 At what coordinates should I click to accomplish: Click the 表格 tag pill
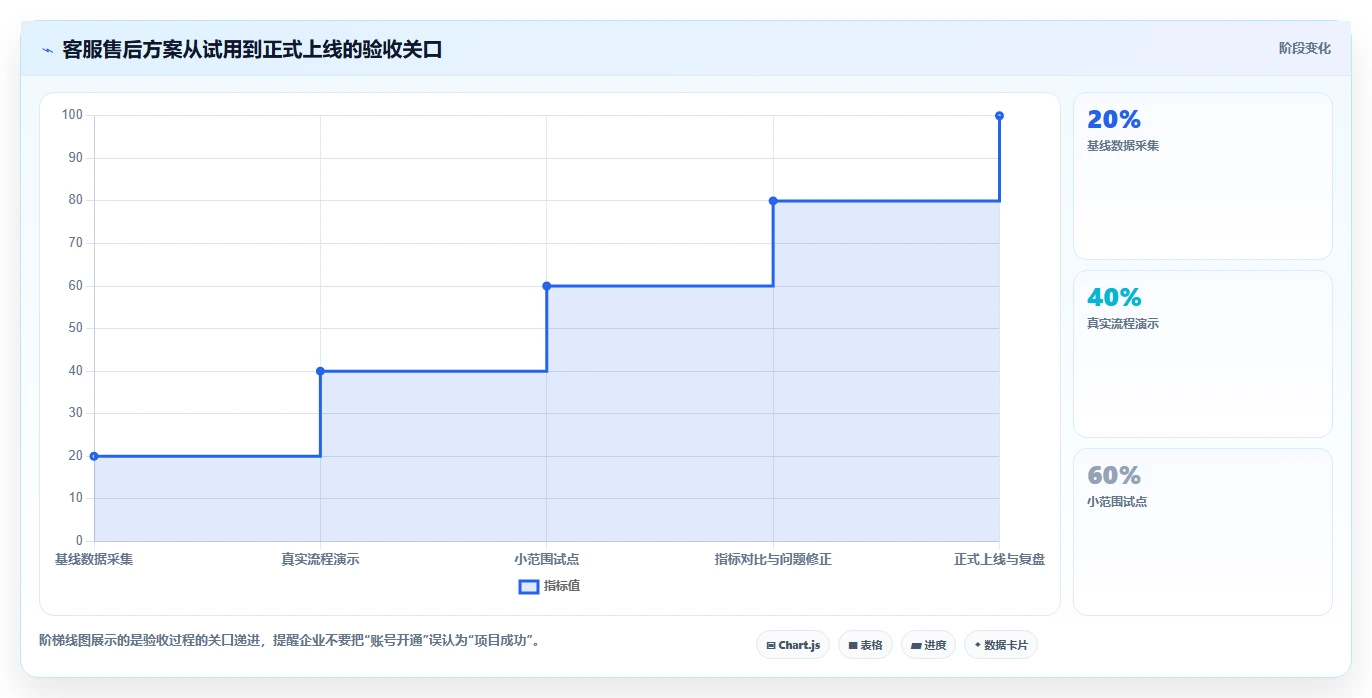tap(865, 645)
